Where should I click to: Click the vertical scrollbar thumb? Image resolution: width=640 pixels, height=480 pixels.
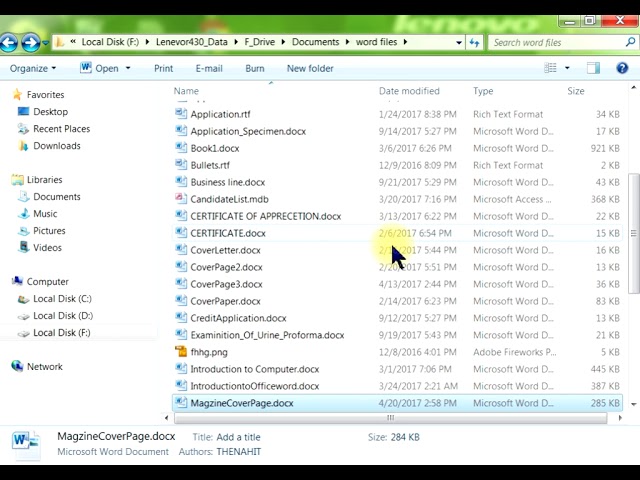coord(633,233)
